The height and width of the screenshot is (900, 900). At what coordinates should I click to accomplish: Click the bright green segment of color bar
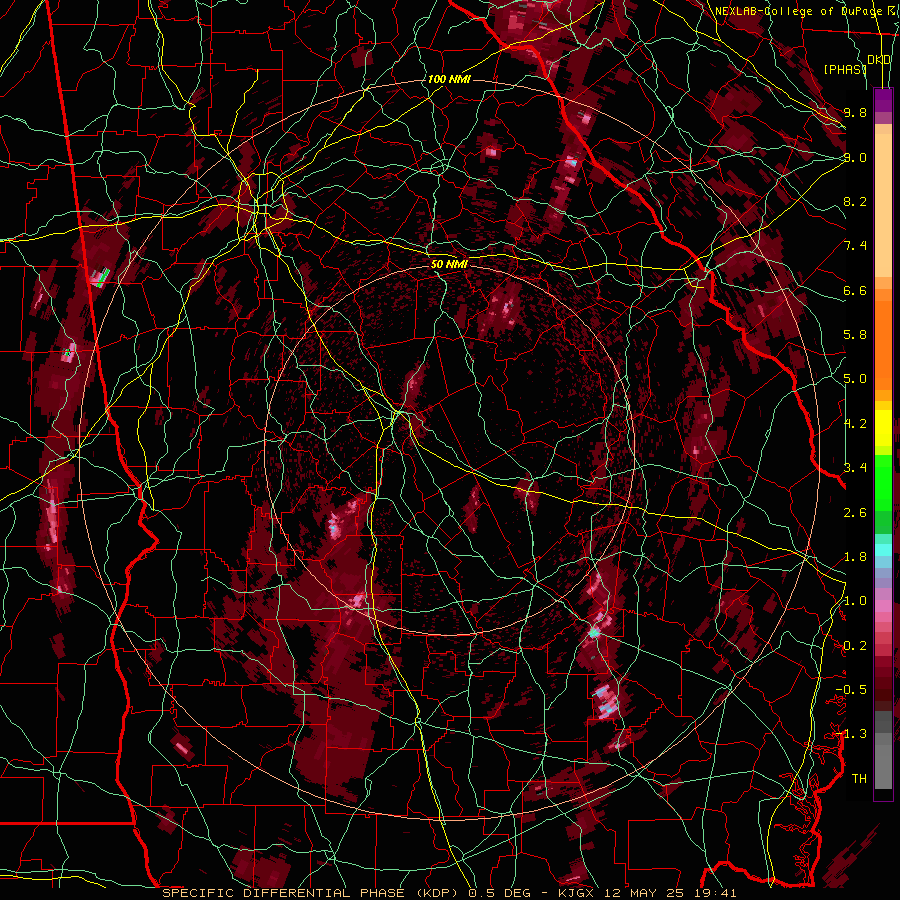tap(883, 482)
